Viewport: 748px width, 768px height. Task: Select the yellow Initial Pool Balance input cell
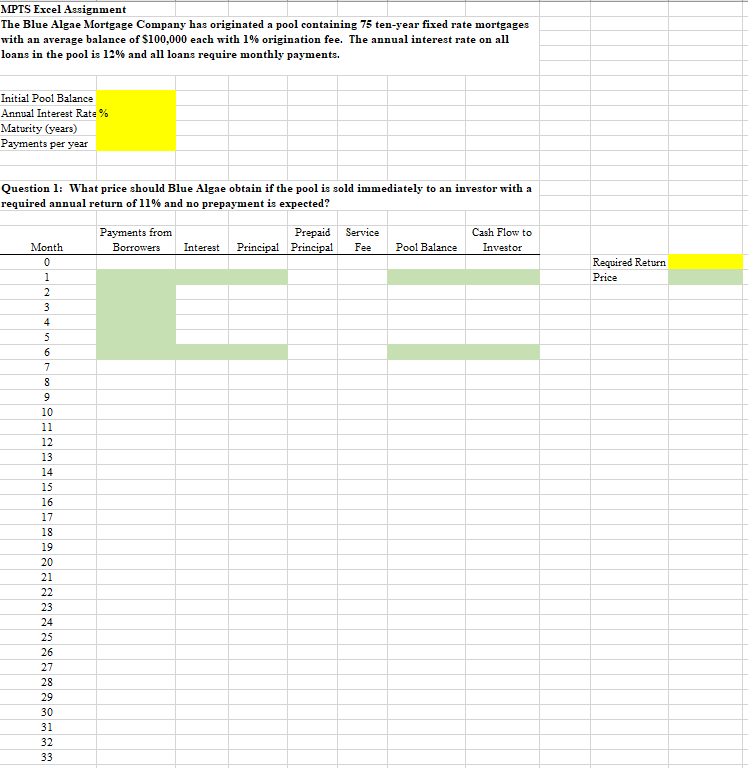[x=136, y=98]
